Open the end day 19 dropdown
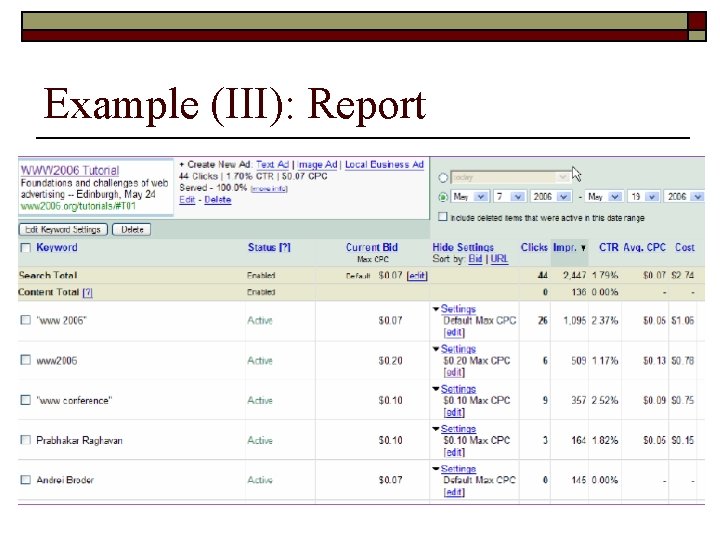The height and width of the screenshot is (540, 720). click(x=644, y=197)
